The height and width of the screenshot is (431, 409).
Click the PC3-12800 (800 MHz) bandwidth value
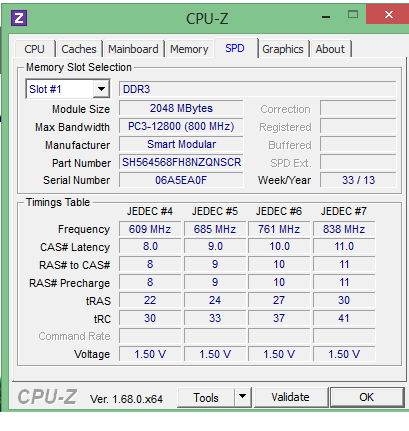point(181,126)
